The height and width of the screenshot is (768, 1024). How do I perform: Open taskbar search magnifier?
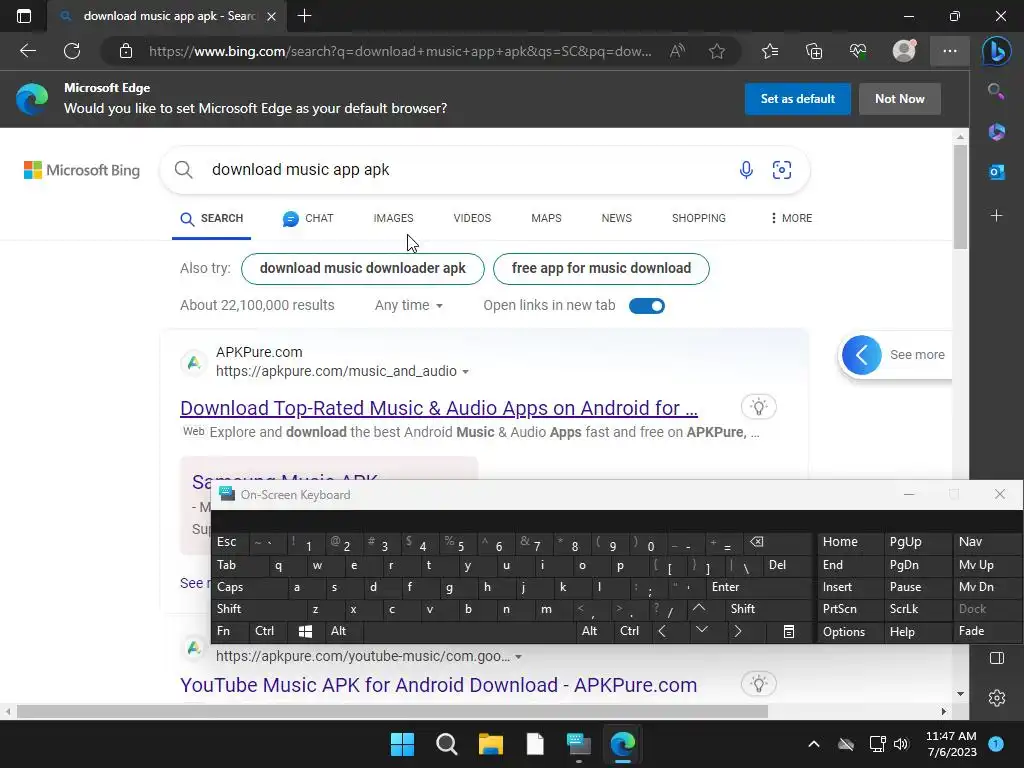click(x=447, y=744)
